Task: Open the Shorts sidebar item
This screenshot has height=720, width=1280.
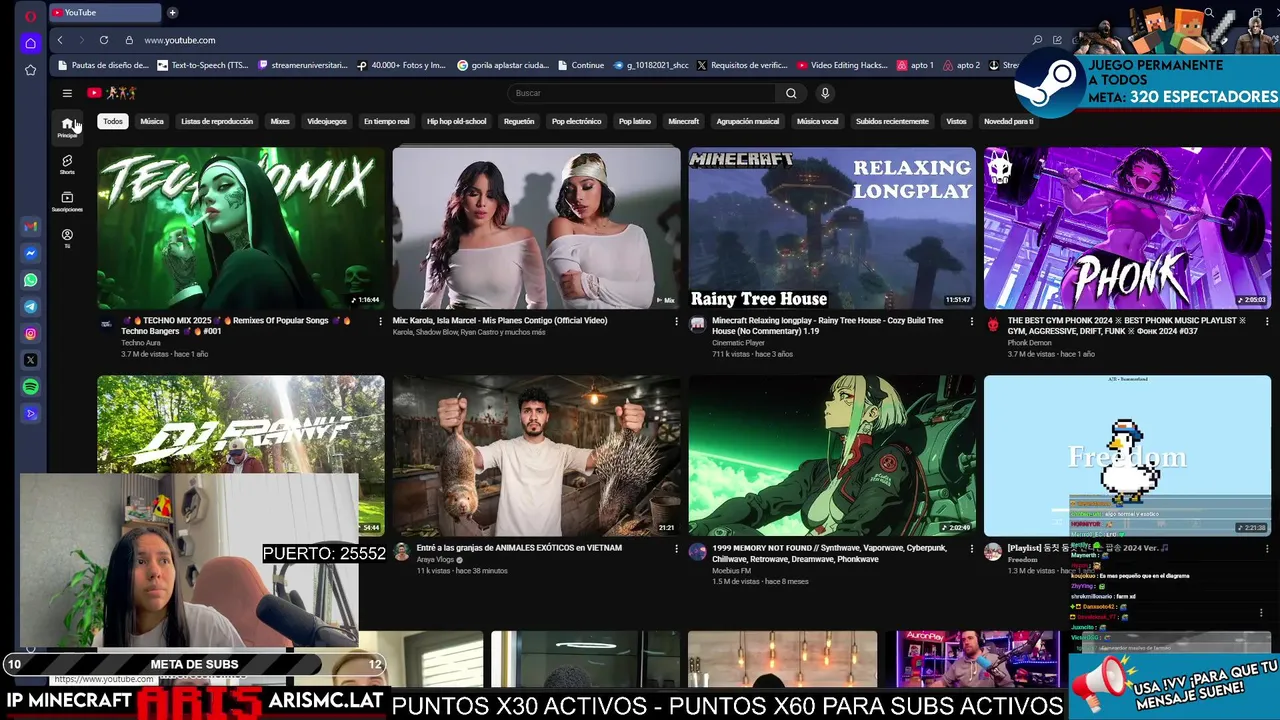Action: (67, 164)
